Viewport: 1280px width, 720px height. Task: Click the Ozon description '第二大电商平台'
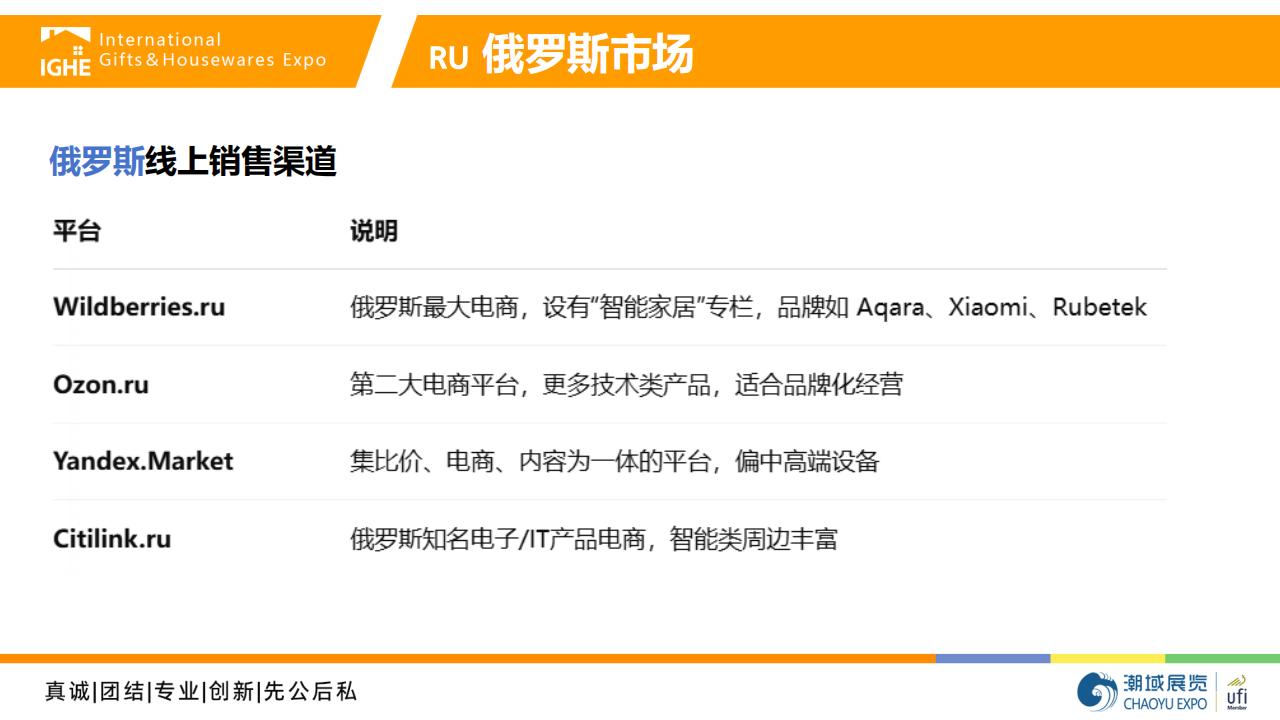[x=626, y=384]
